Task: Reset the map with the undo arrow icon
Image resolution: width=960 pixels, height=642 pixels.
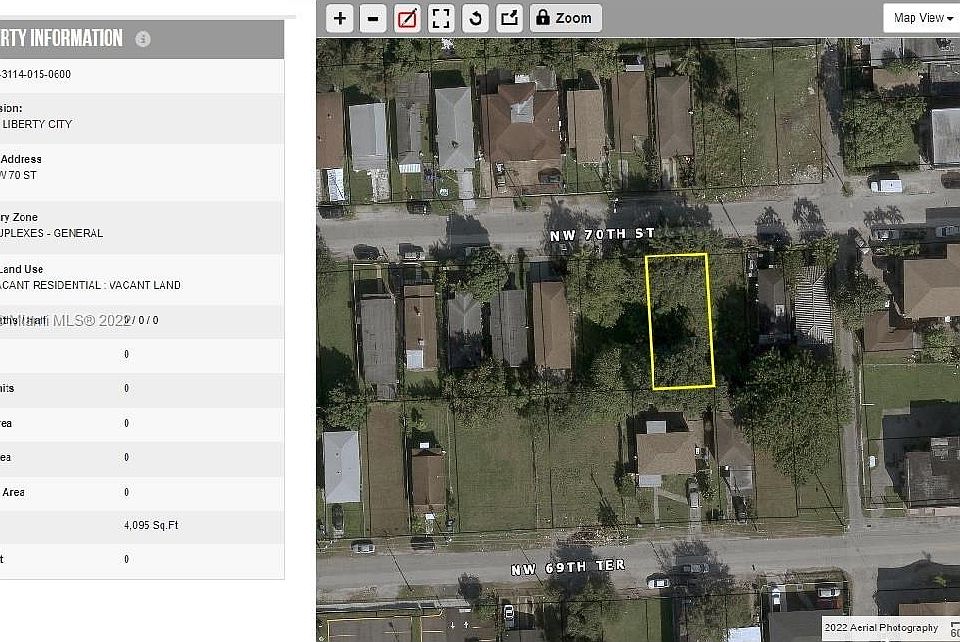Action: coord(475,18)
